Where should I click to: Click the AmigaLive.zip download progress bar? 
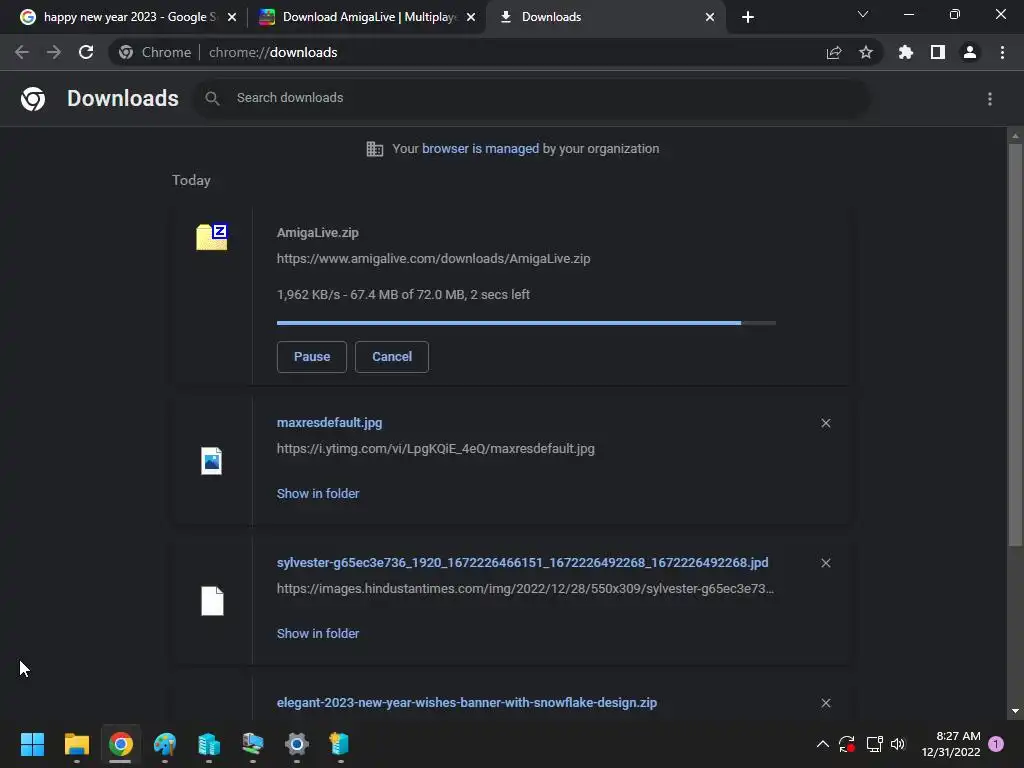point(526,323)
